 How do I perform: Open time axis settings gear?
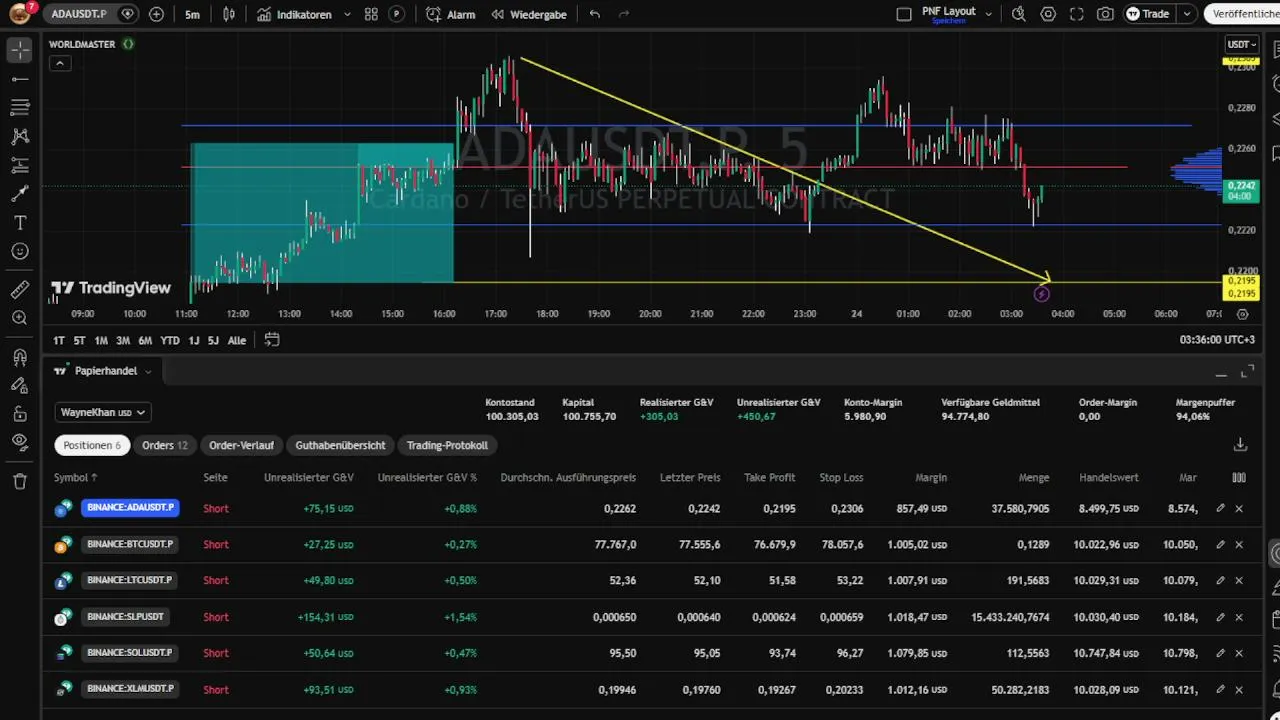pos(1243,313)
